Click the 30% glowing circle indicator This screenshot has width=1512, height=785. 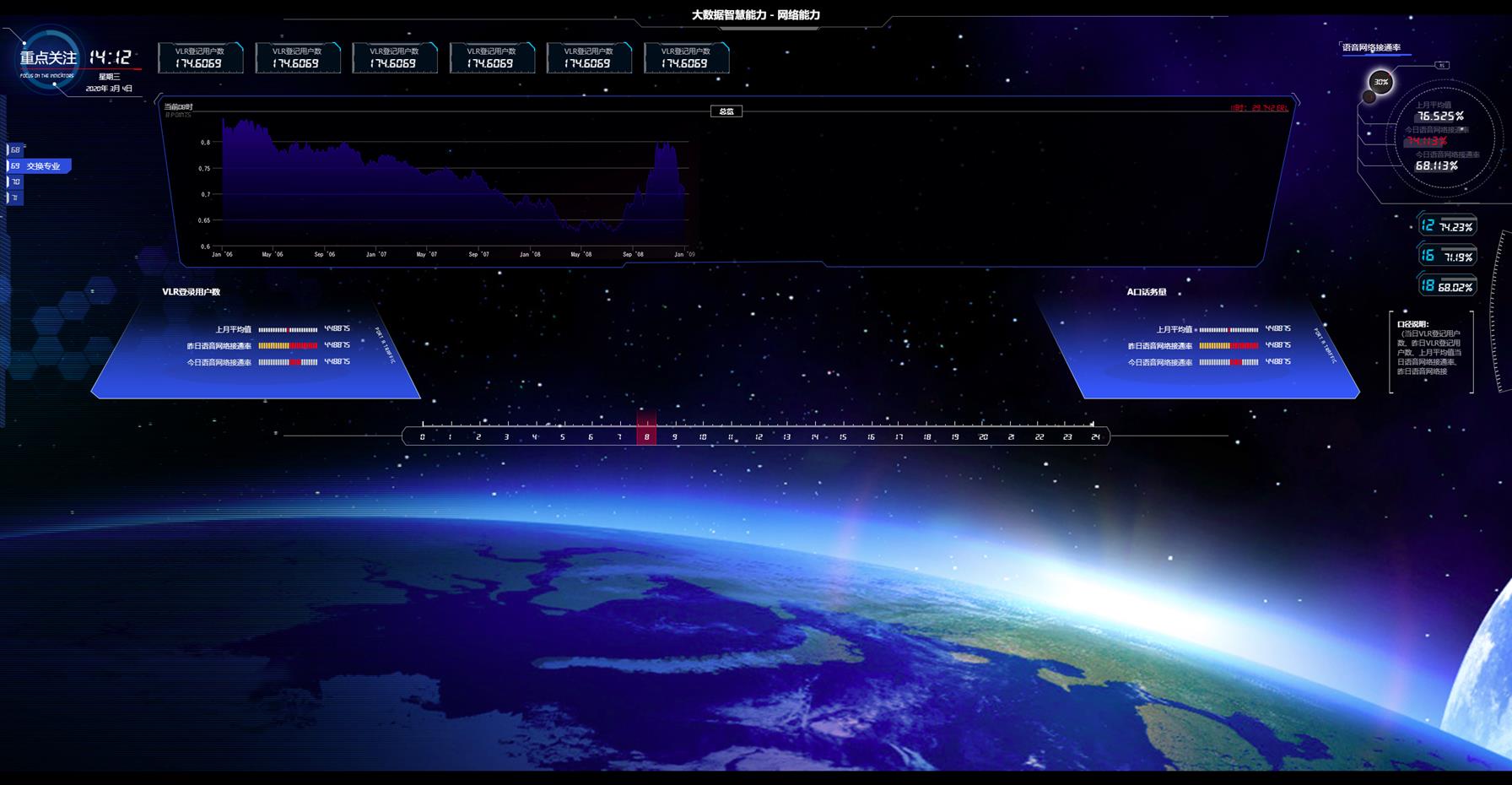coord(1380,82)
